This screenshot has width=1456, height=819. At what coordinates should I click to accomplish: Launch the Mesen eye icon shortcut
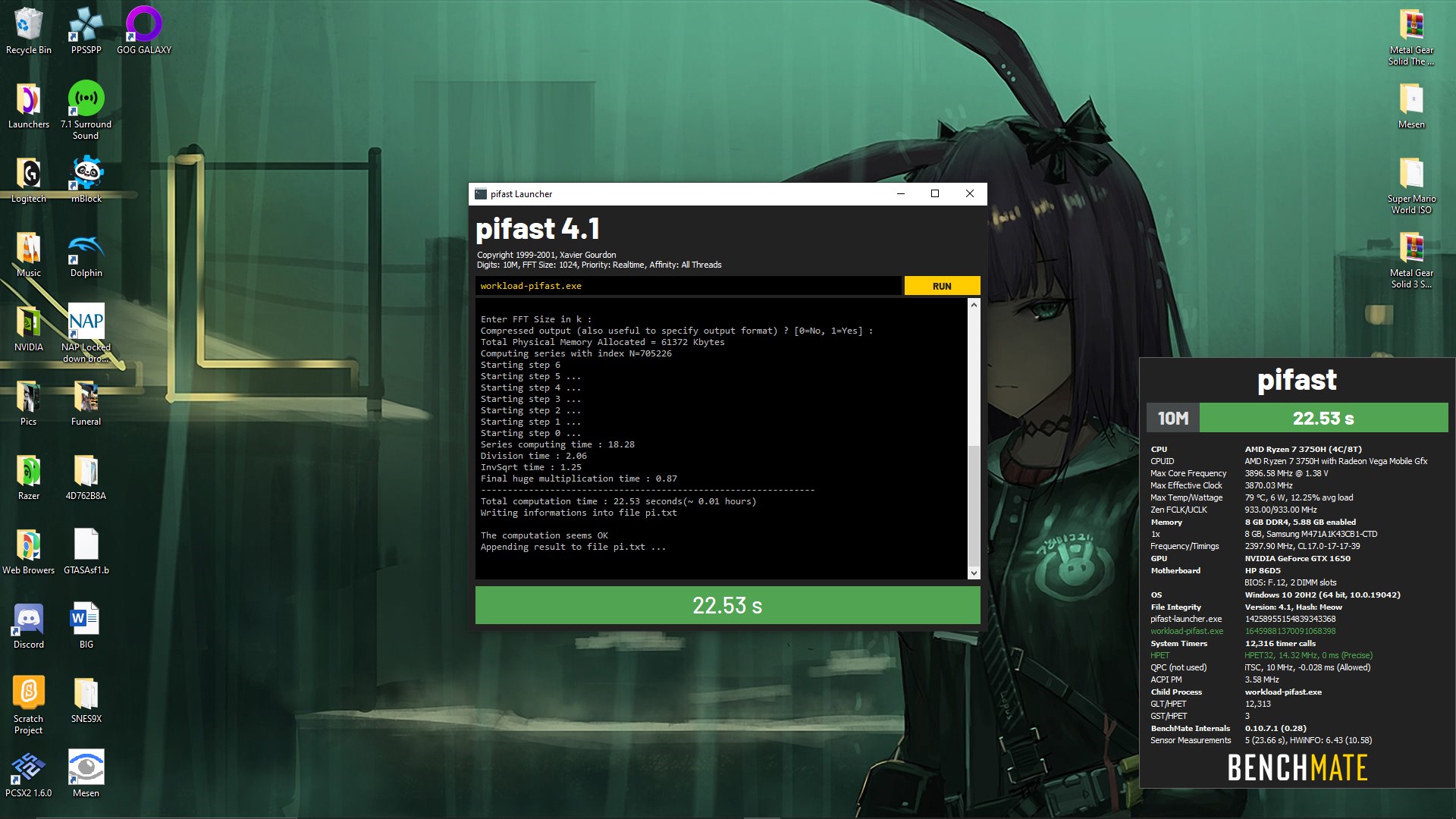pyautogui.click(x=86, y=774)
